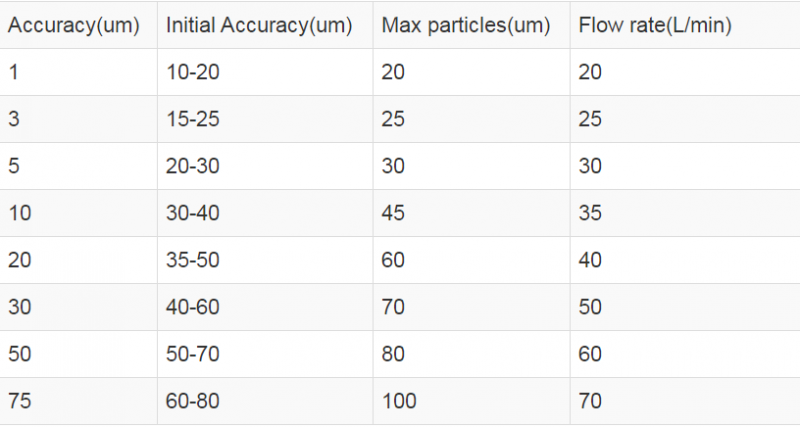Screen dimensions: 800x427
Task: Click the 80 max particles cell
Action: 394,354
